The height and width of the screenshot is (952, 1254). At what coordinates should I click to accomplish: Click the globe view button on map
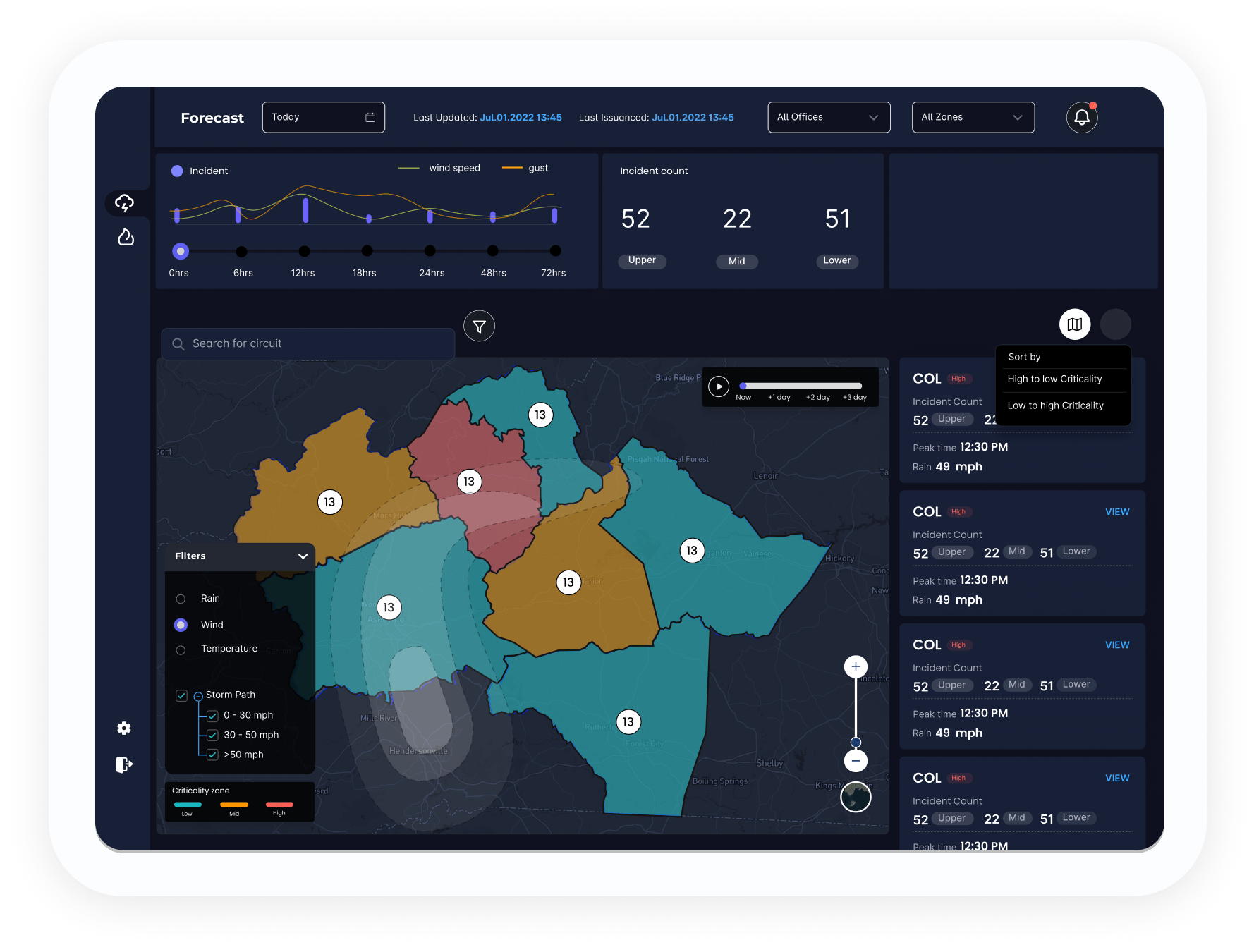pos(856,797)
